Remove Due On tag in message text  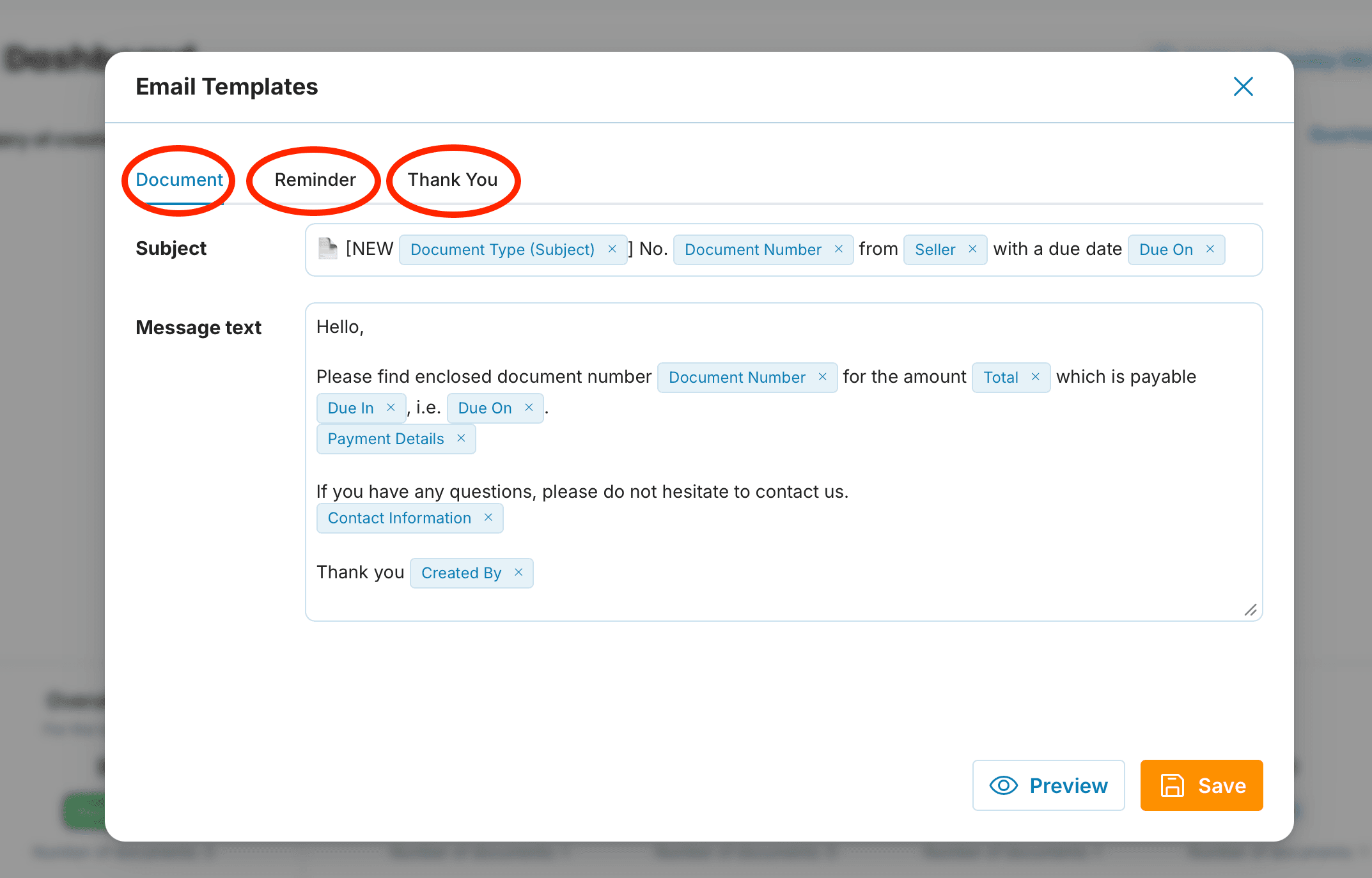tap(529, 408)
